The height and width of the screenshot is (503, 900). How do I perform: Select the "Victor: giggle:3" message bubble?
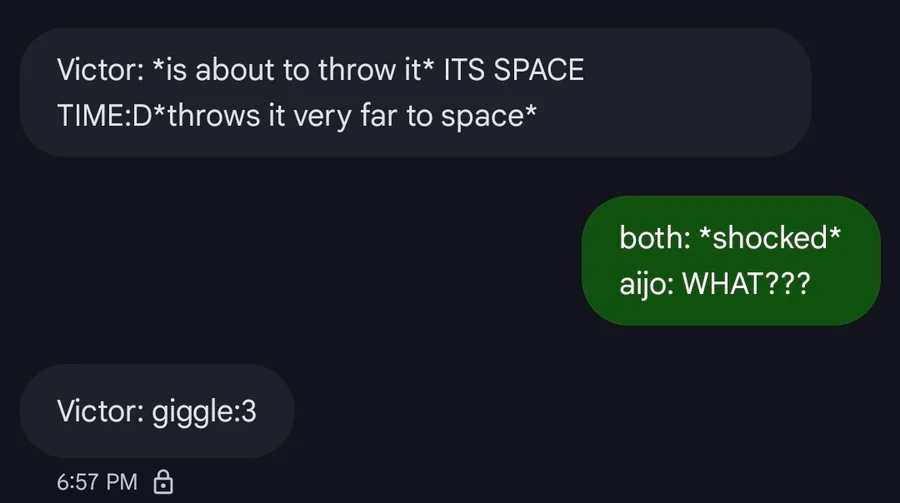tap(157, 411)
